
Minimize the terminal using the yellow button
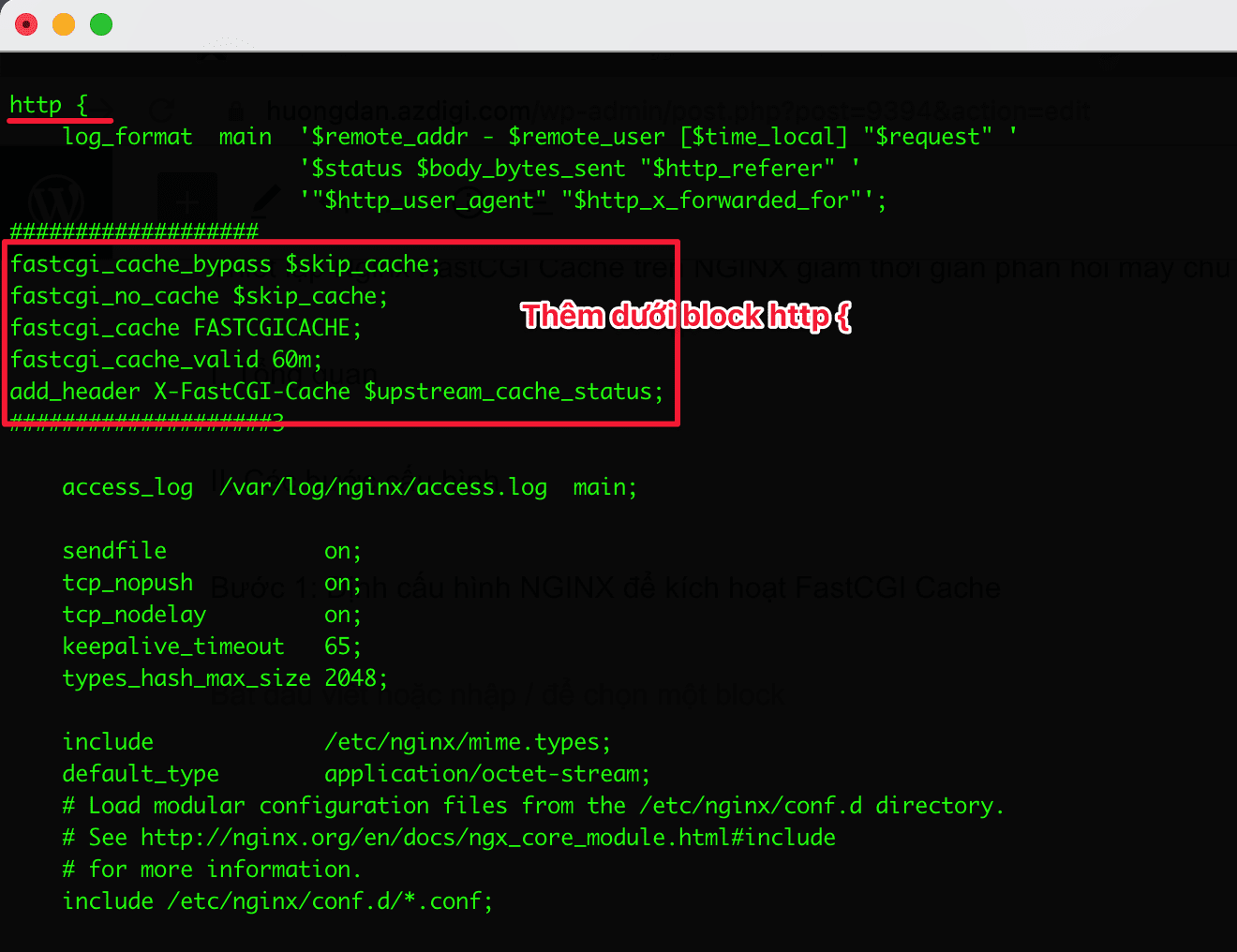(64, 24)
